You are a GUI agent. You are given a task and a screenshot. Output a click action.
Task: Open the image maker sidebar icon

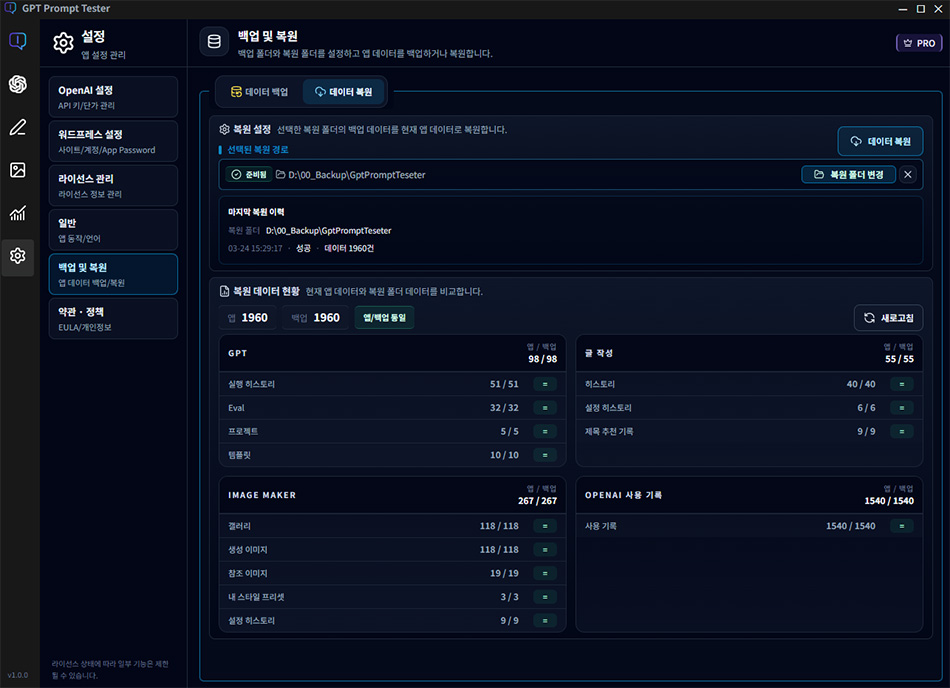[17, 170]
